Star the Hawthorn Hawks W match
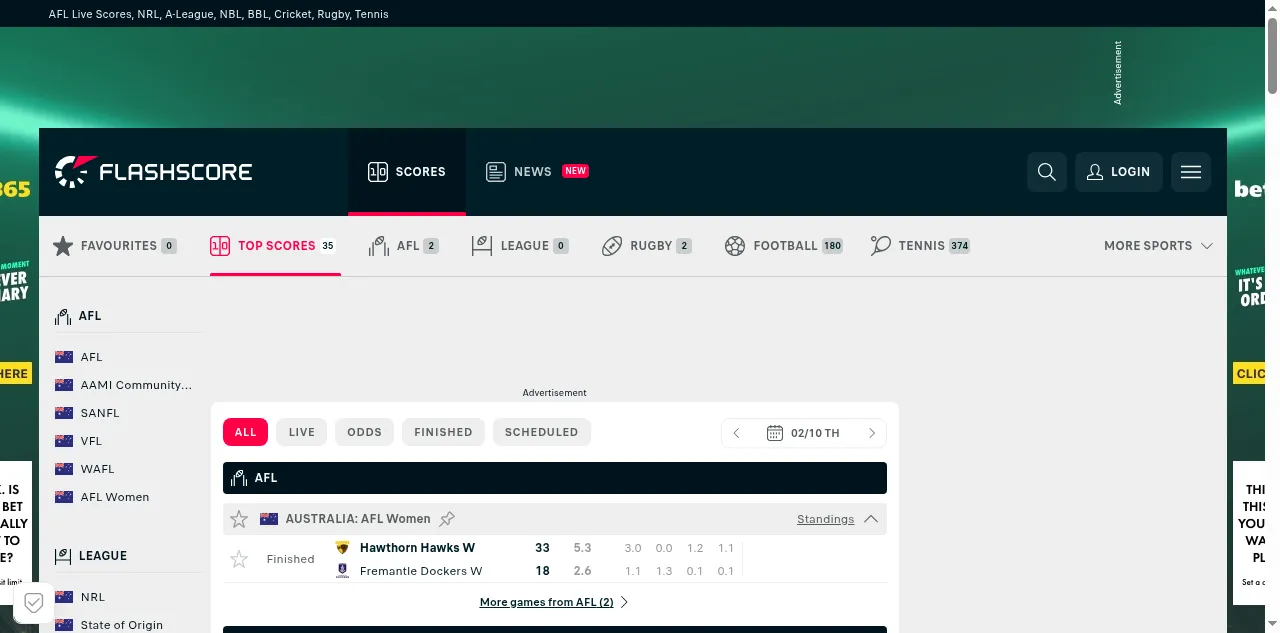 (x=239, y=559)
